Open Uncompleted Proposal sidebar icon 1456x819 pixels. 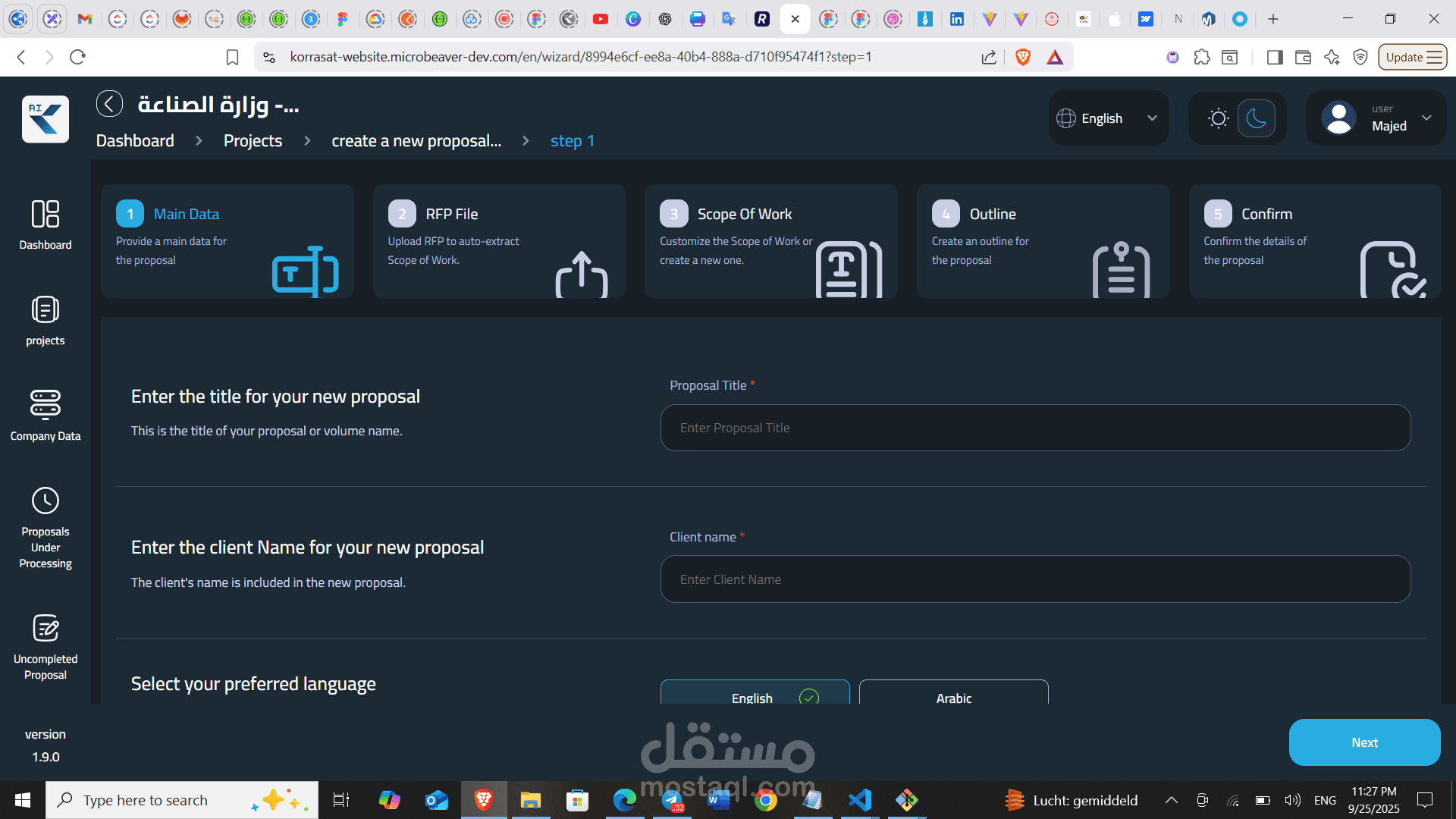(x=45, y=629)
